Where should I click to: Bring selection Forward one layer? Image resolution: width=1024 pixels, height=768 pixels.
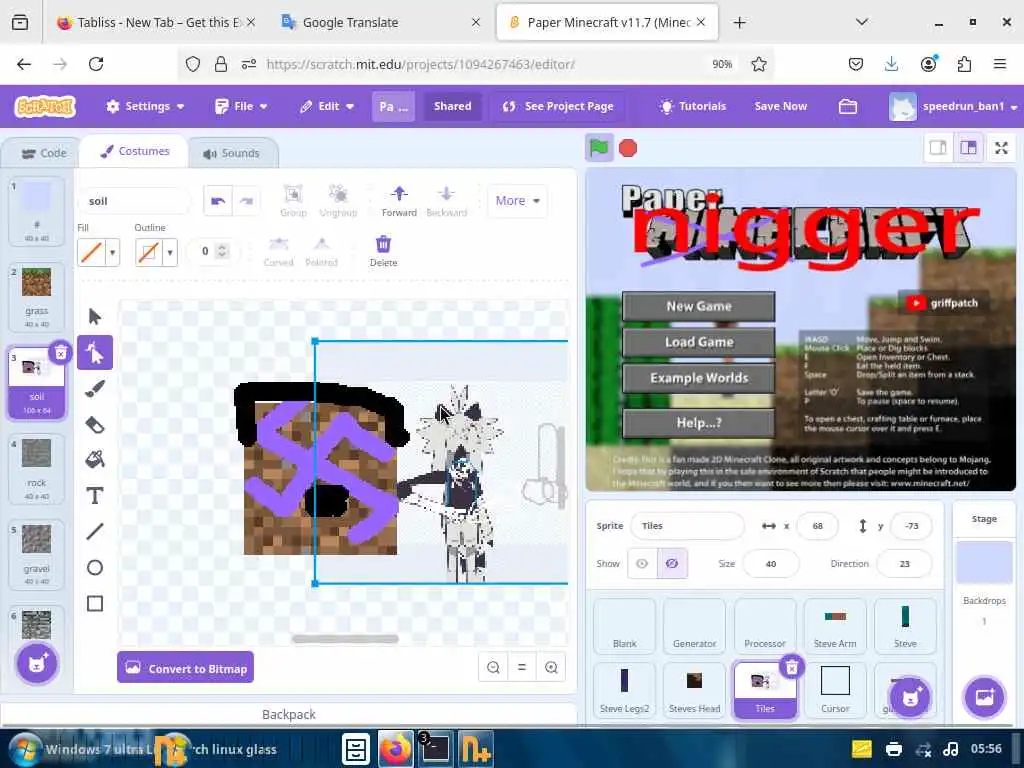399,200
